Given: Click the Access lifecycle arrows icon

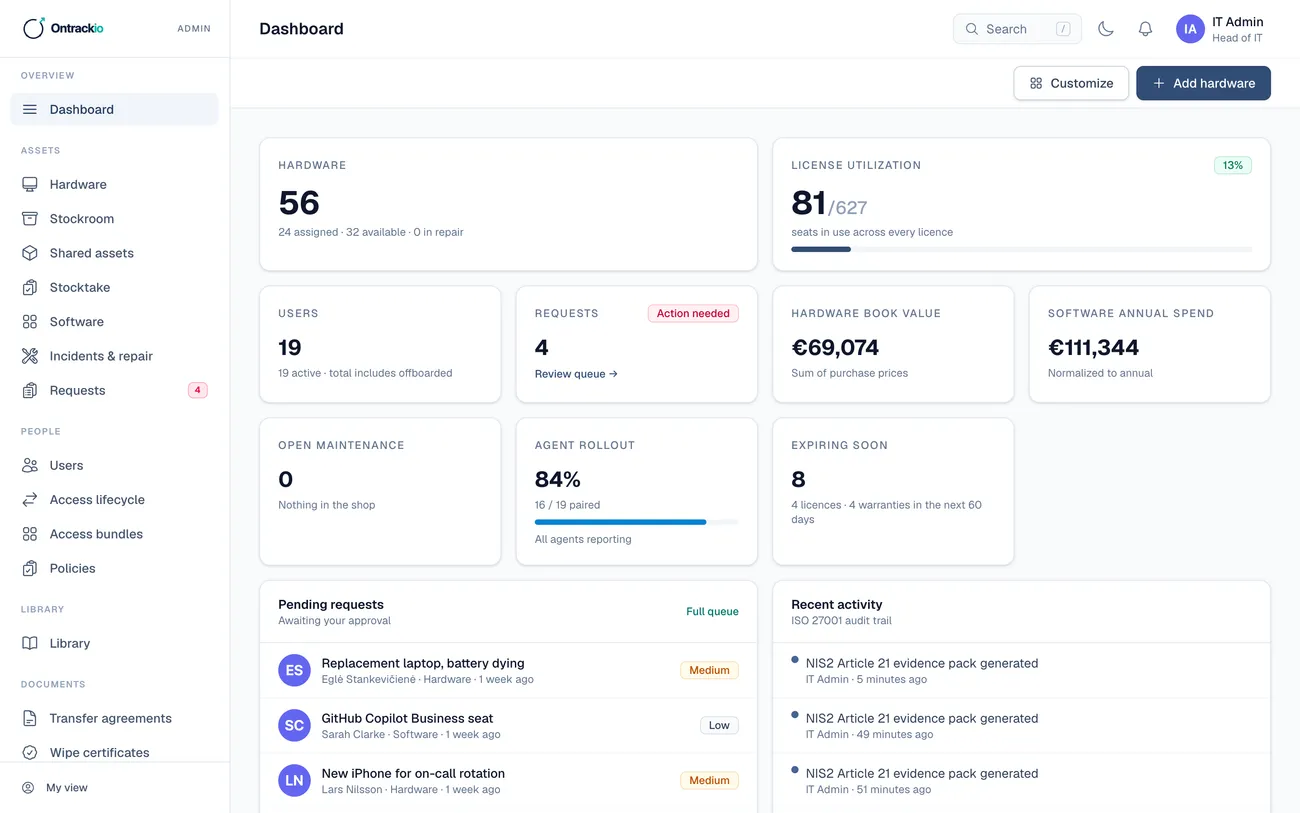Looking at the screenshot, I should pyautogui.click(x=30, y=500).
